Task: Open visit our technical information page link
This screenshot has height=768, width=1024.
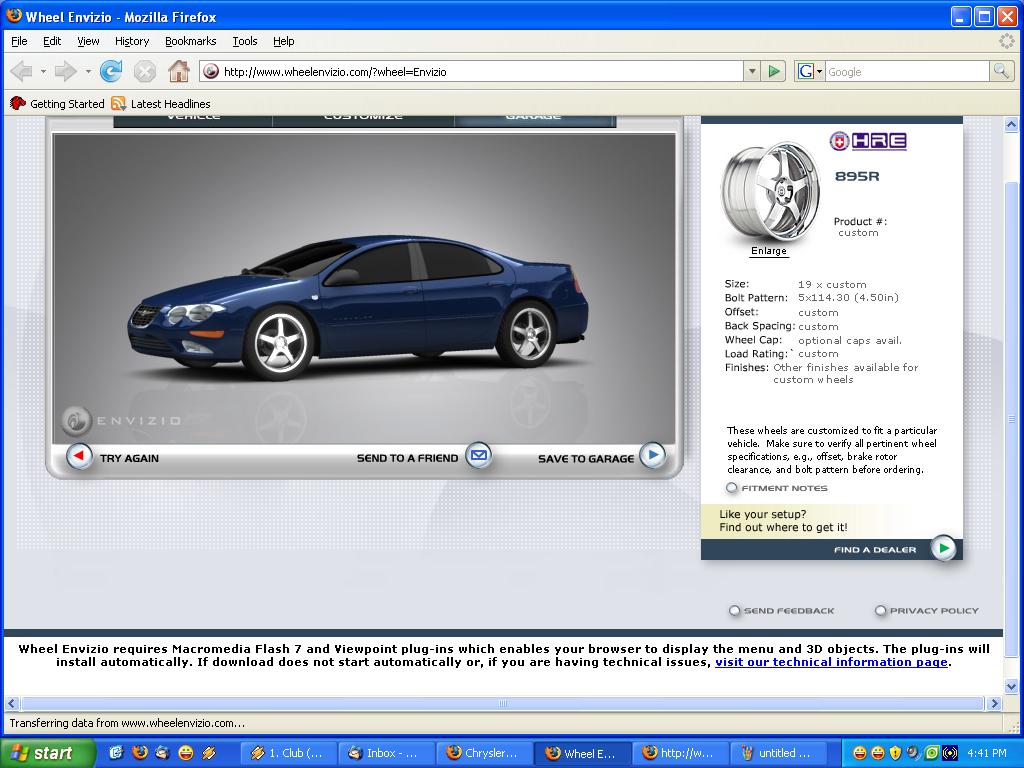Action: (831, 662)
